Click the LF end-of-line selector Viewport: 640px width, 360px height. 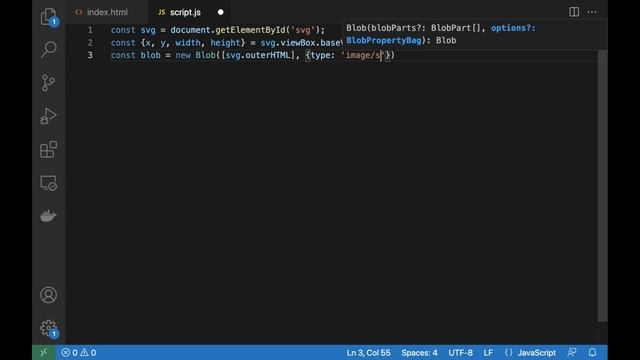[x=488, y=353]
